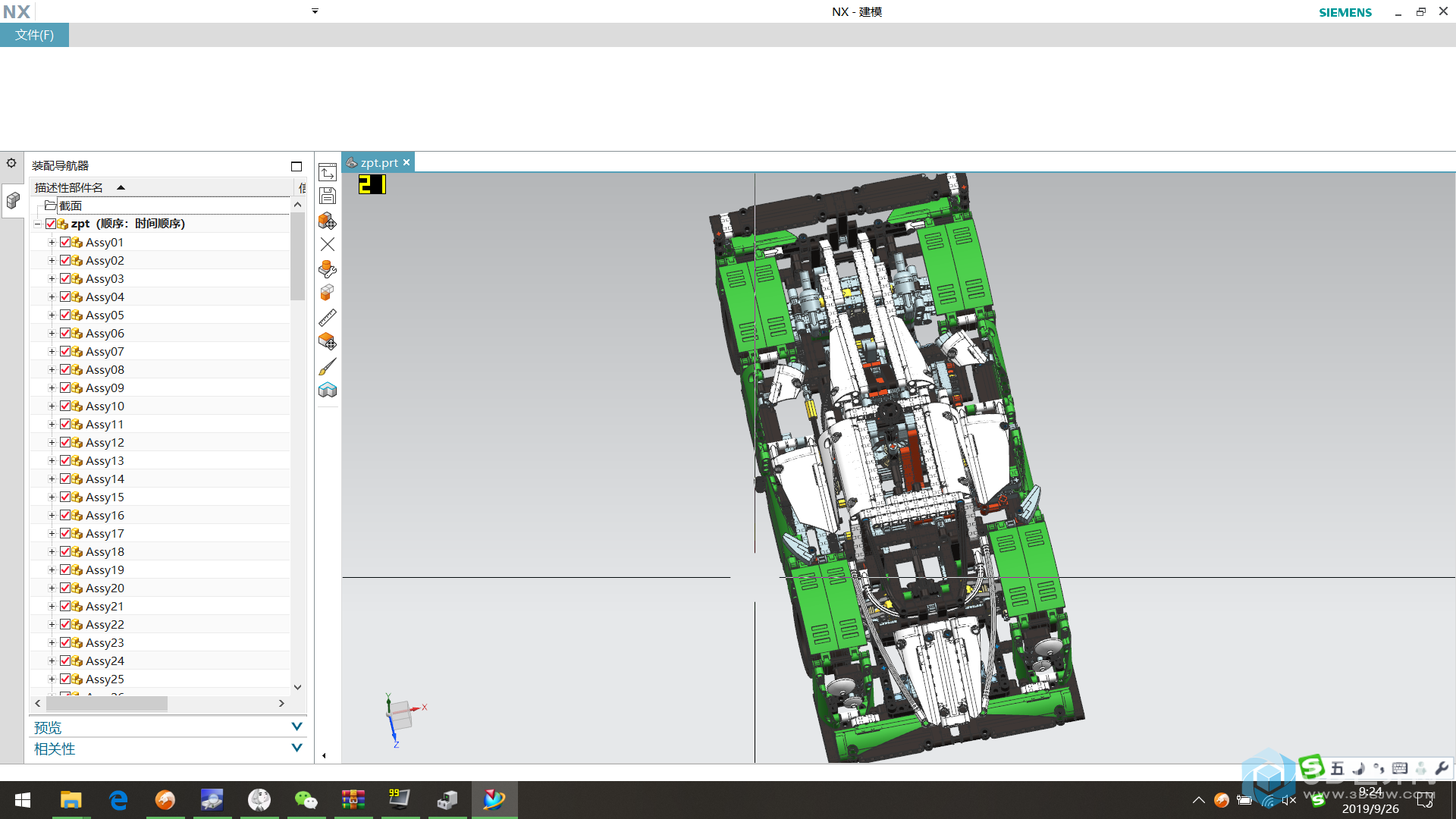Viewport: 1456px width, 819px height.
Task: Uncheck the zpt root assembly checkbox
Action: click(51, 224)
